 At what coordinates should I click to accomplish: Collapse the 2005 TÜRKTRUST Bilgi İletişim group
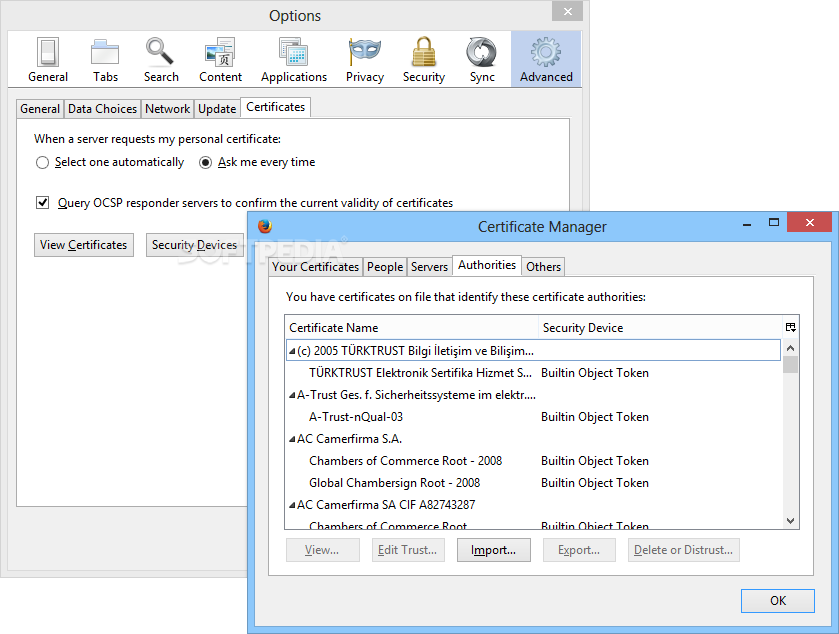292,352
